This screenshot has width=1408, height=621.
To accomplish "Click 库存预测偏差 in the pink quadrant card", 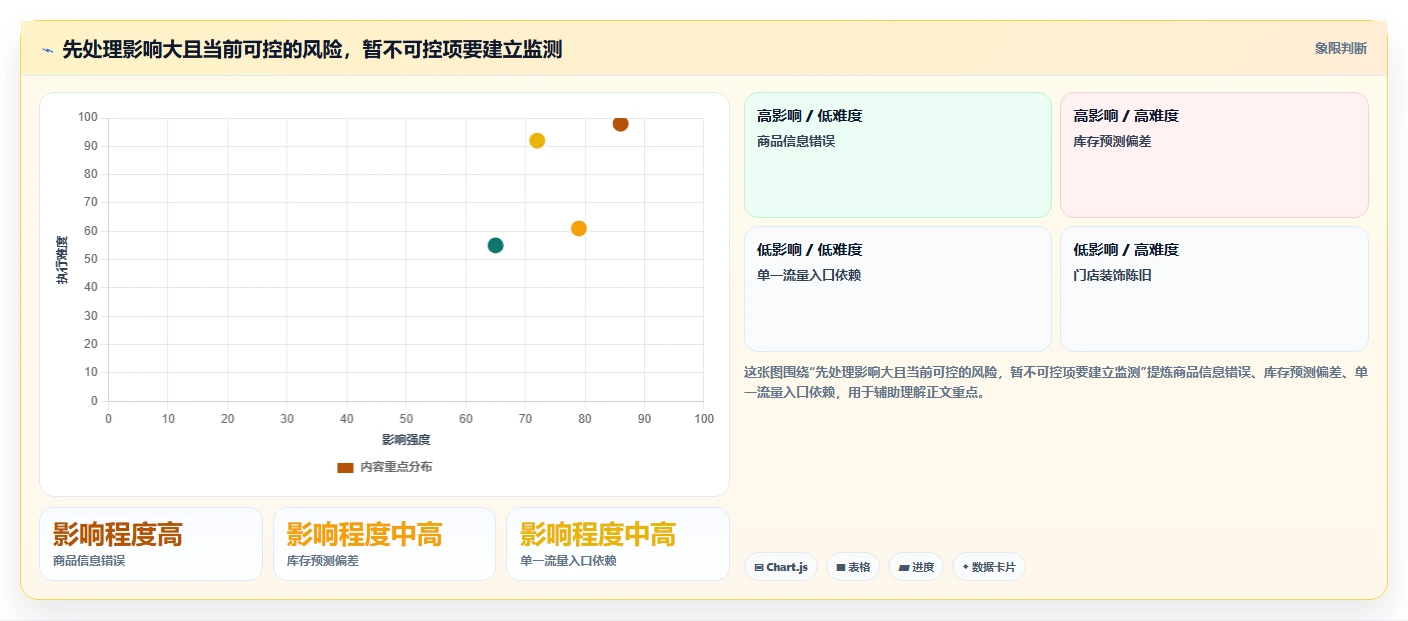I will [1113, 141].
